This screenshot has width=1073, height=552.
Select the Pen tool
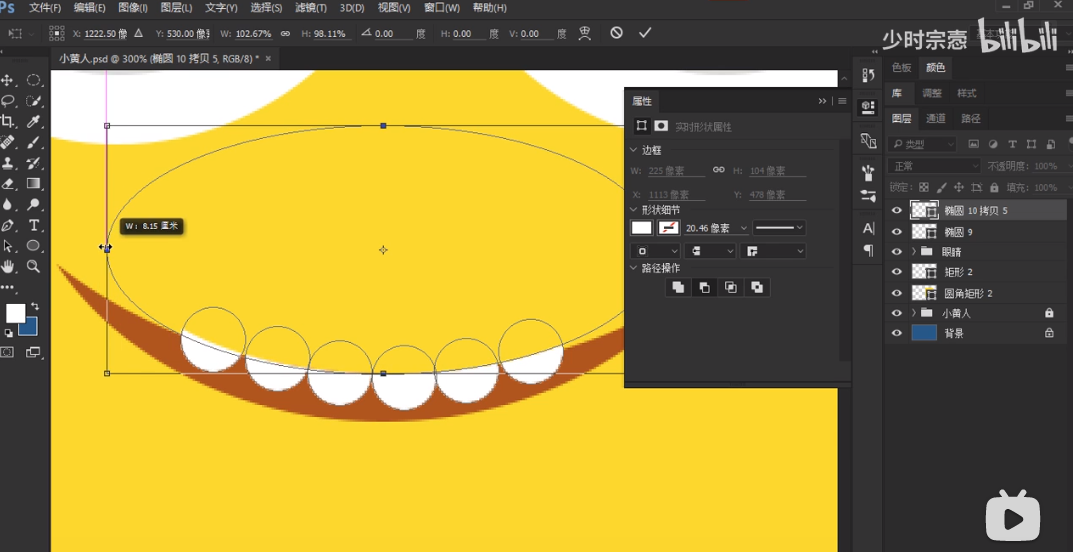click(9, 226)
